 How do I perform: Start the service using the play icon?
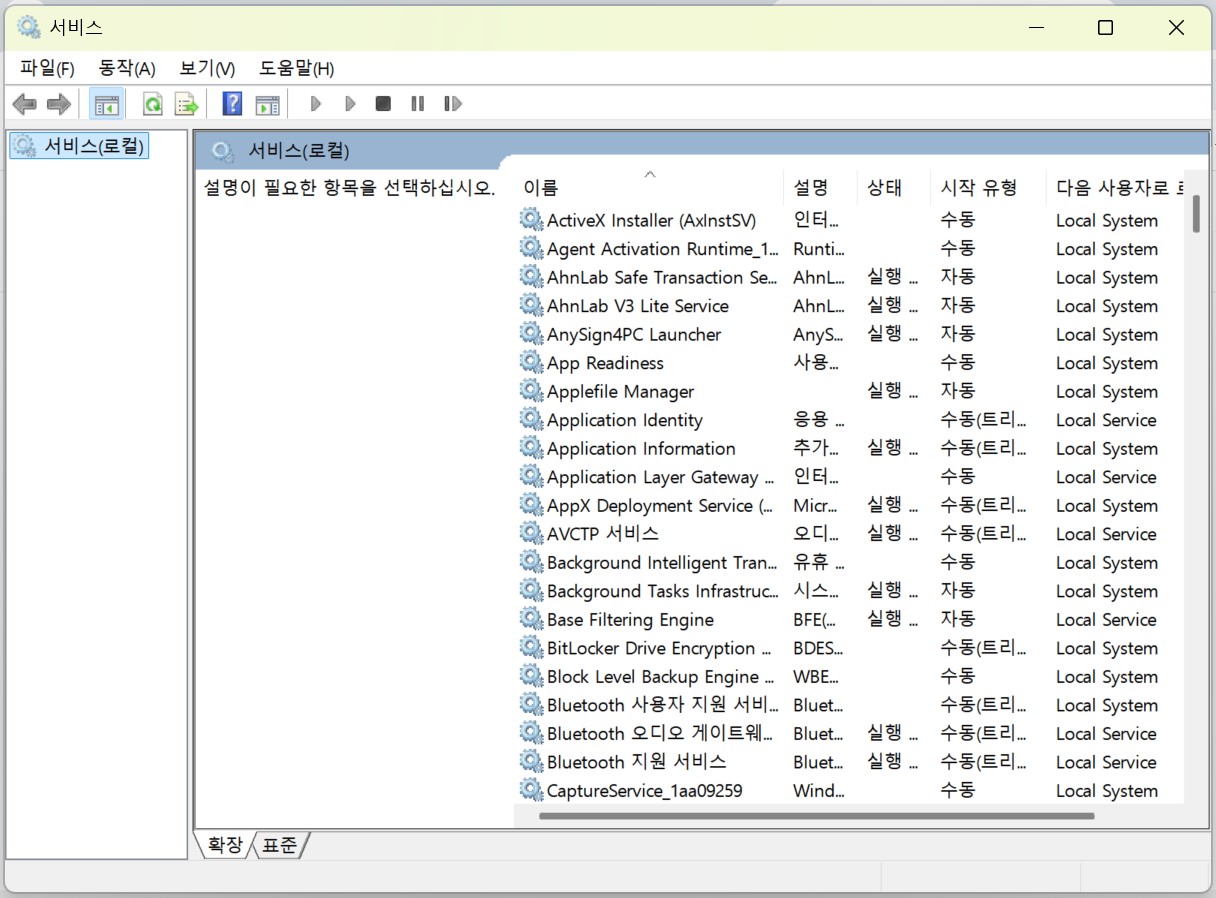[x=315, y=103]
